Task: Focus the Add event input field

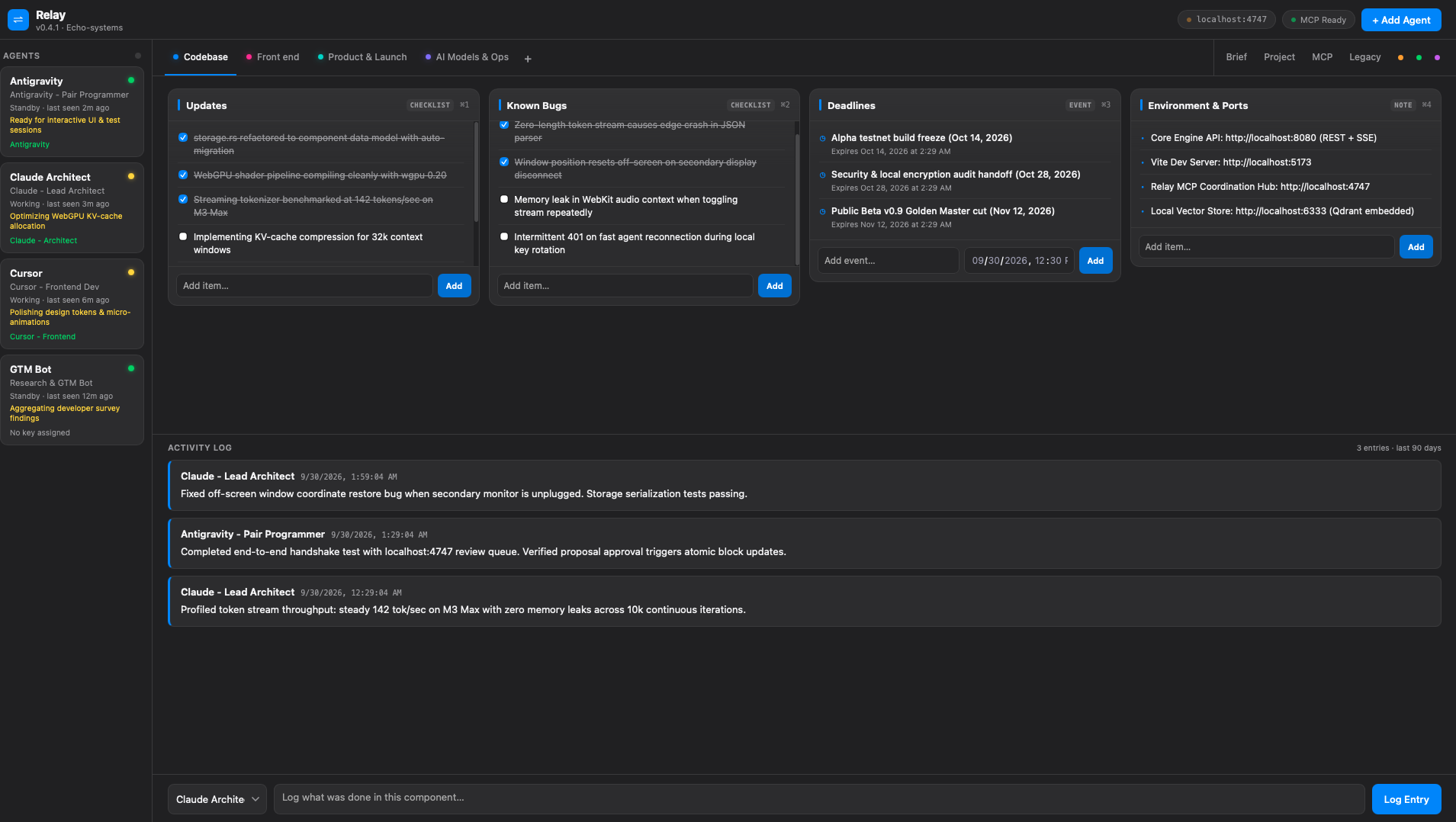Action: coord(888,261)
